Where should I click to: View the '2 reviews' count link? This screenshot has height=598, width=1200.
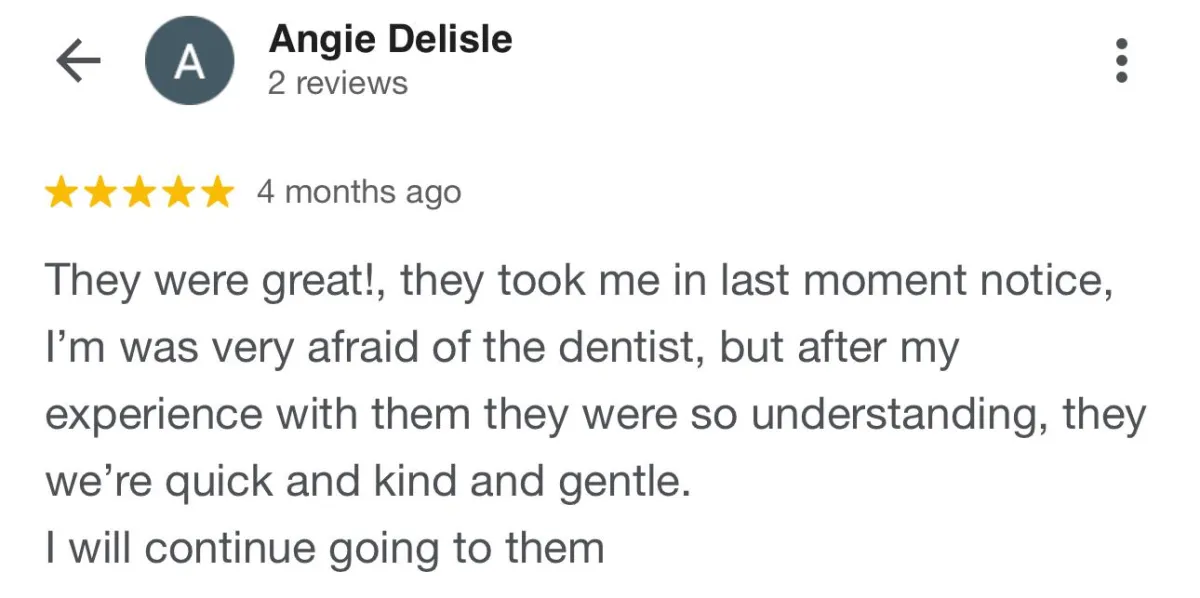pos(338,83)
